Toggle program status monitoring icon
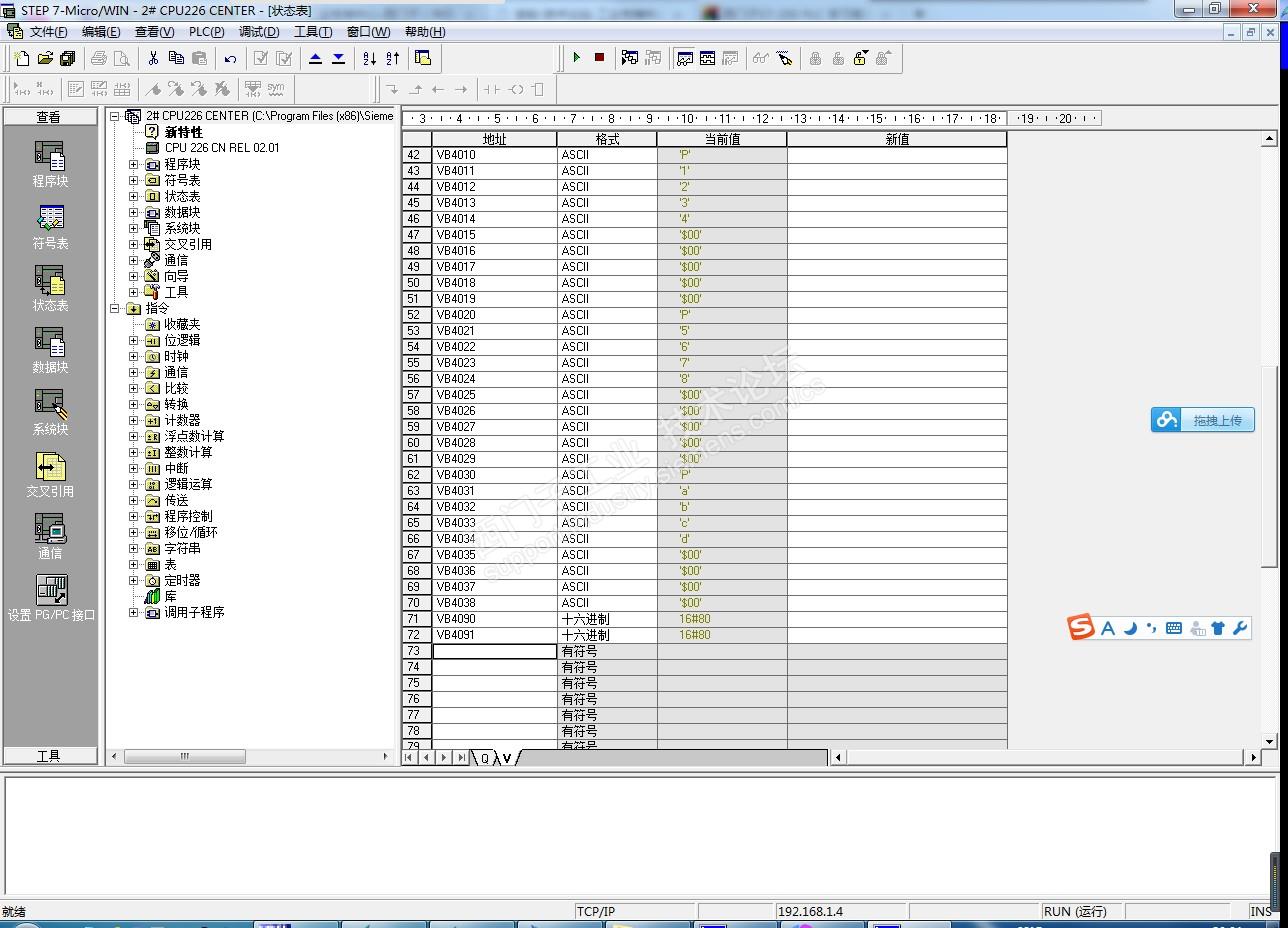The width and height of the screenshot is (1288, 928). [x=630, y=58]
